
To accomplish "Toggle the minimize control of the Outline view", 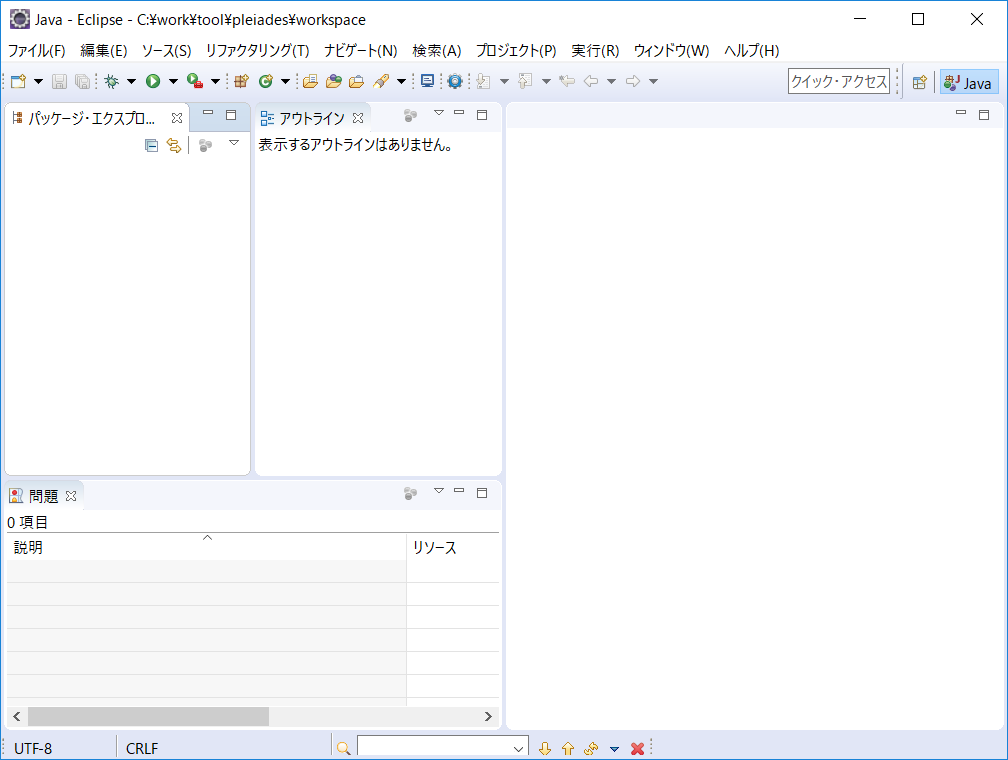I will pyautogui.click(x=458, y=115).
